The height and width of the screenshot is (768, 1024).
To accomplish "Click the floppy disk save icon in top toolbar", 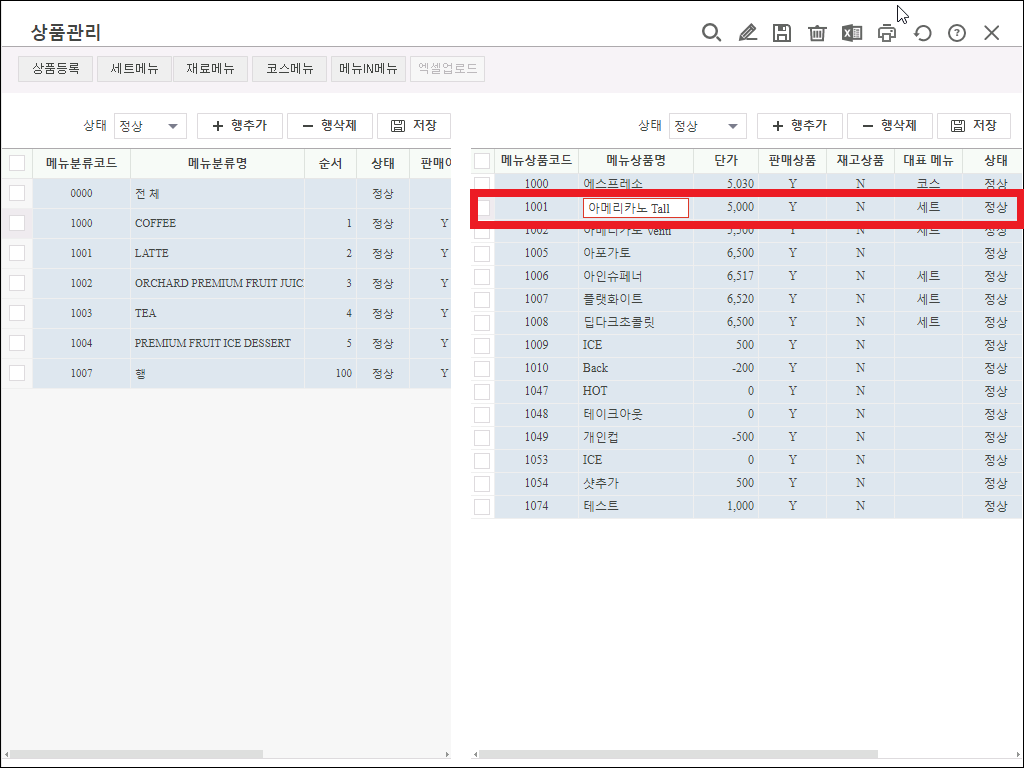I will pos(782,33).
